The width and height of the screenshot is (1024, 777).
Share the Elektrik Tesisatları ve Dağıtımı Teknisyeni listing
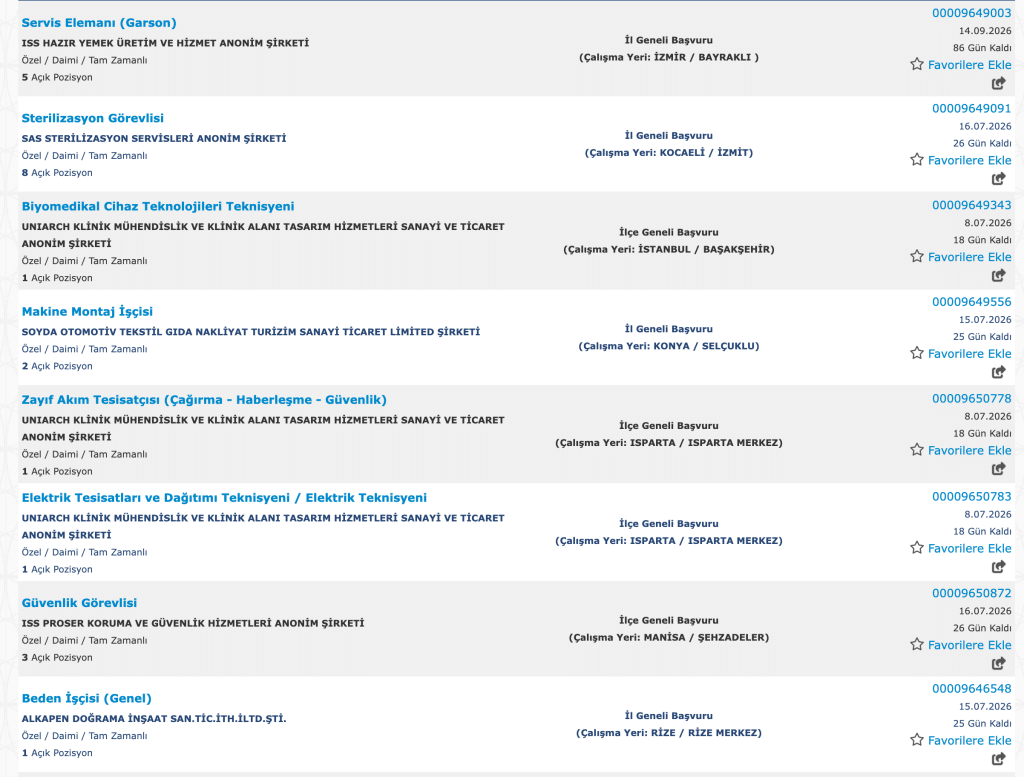pyautogui.click(x=999, y=566)
